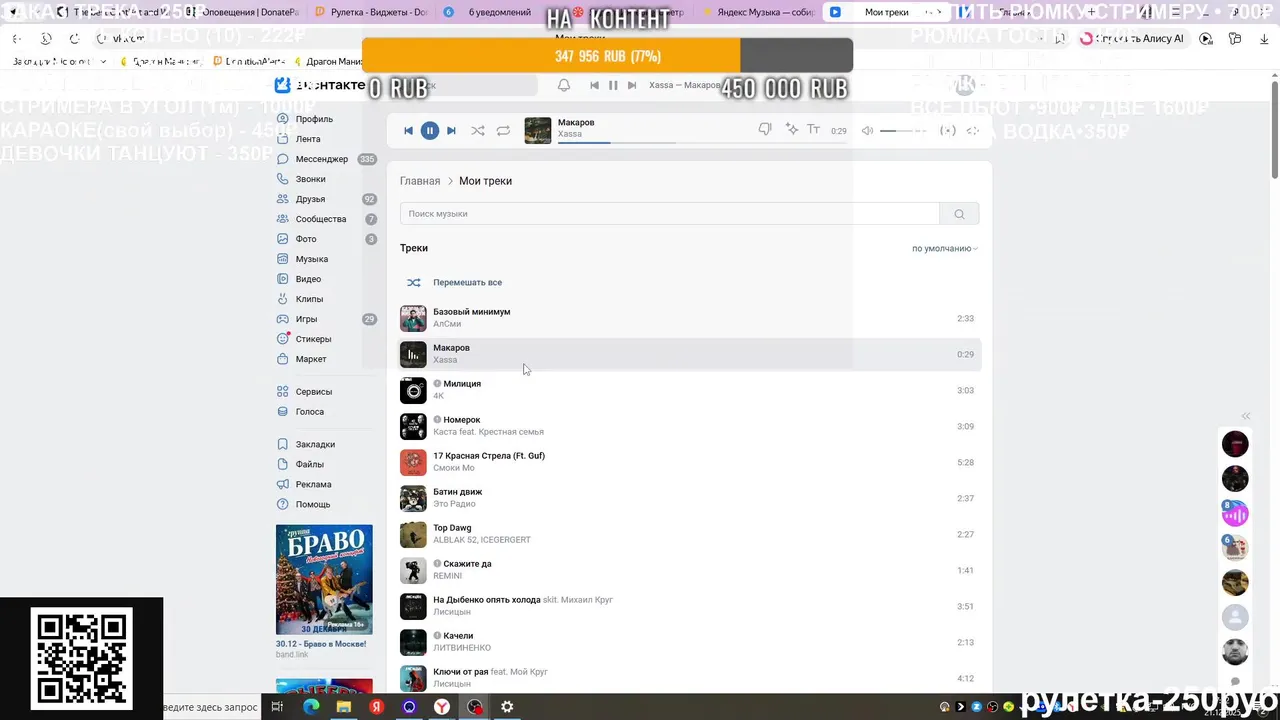Collapse the chat sidebar with double chevron
This screenshot has height=720, width=1280.
click(x=1246, y=416)
